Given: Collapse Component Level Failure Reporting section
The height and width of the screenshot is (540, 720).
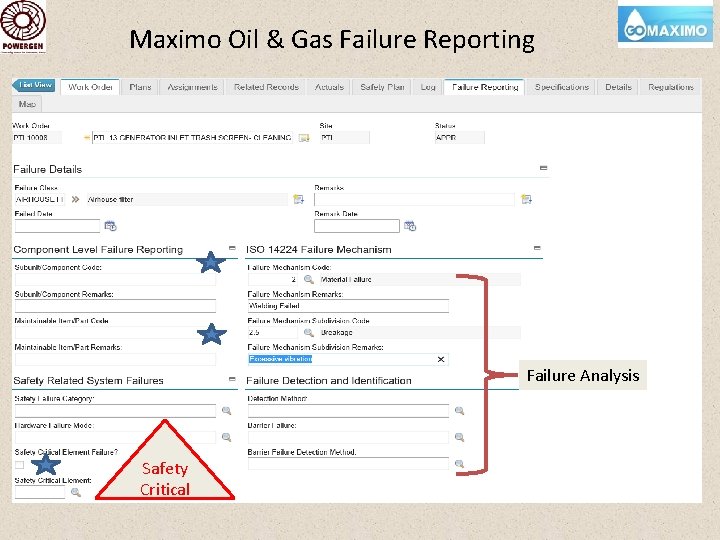Looking at the screenshot, I should click(x=232, y=248).
